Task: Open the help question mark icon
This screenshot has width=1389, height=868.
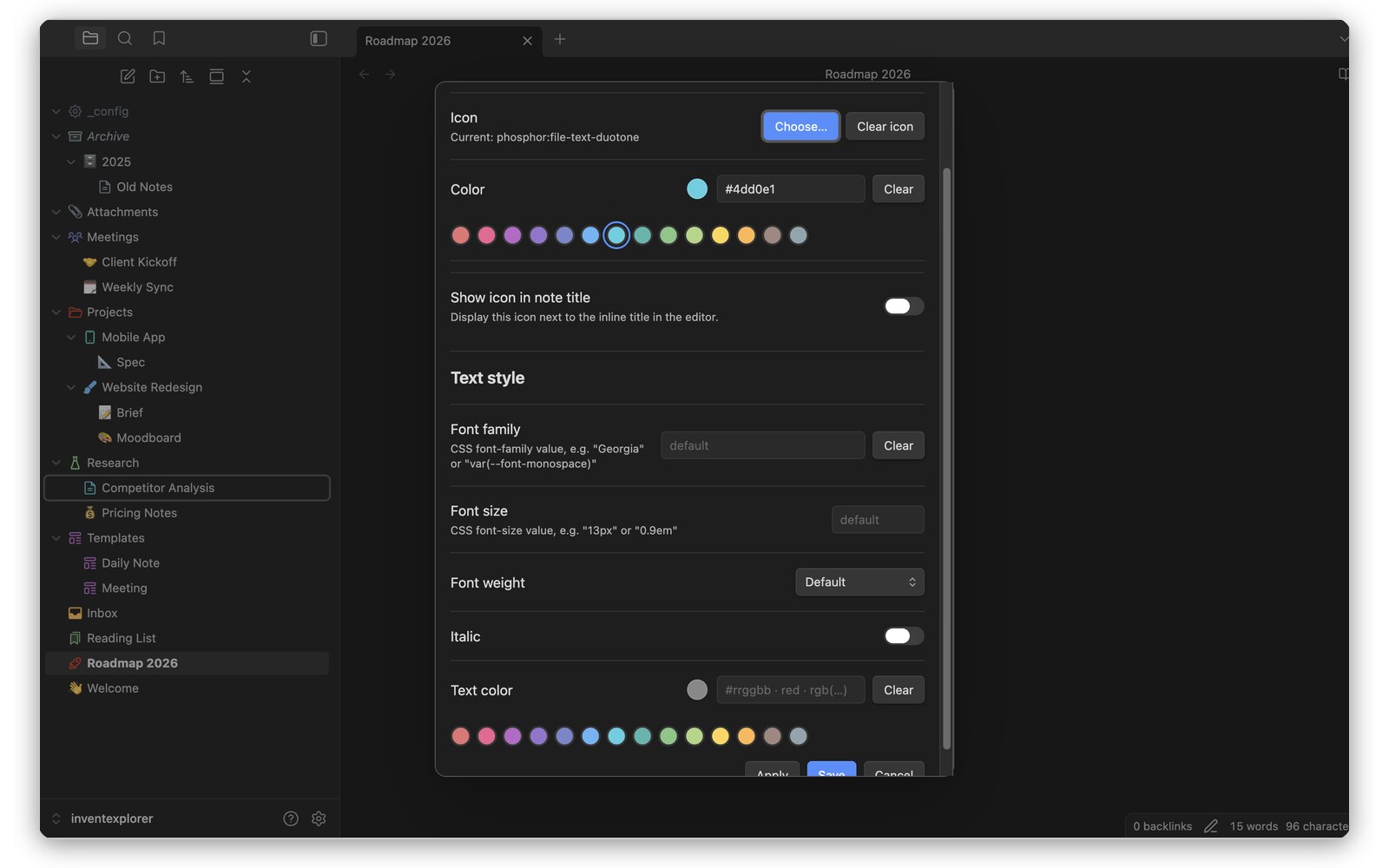Action: click(291, 819)
